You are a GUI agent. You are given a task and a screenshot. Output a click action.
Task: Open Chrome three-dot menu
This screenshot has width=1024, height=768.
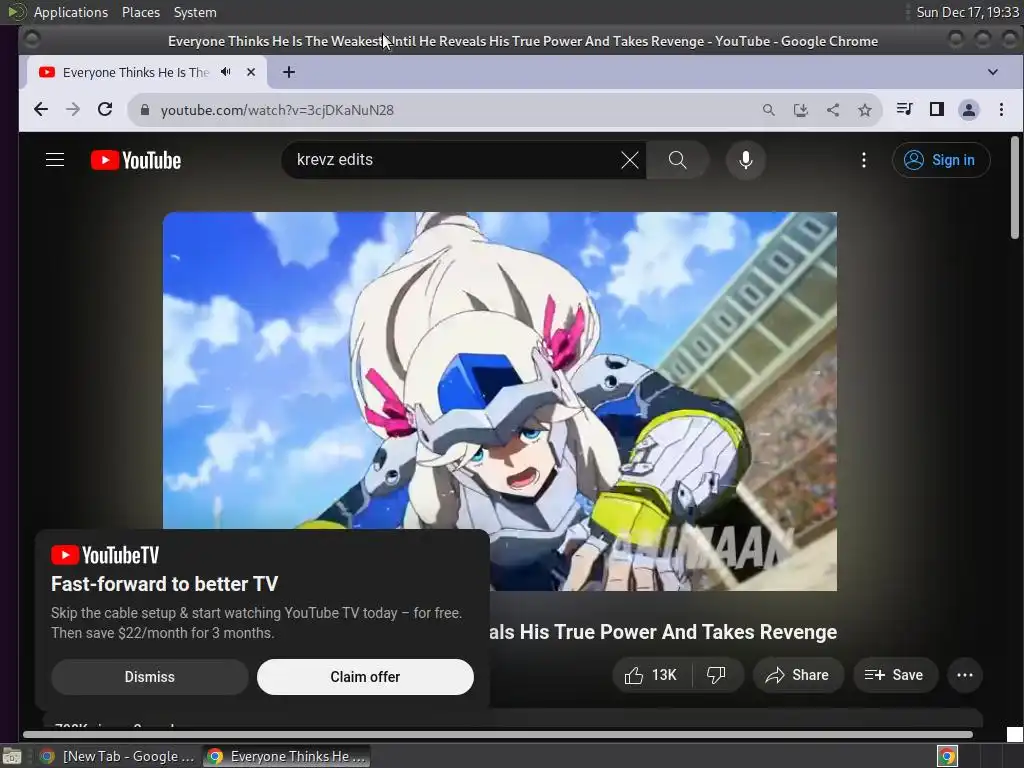point(1001,110)
